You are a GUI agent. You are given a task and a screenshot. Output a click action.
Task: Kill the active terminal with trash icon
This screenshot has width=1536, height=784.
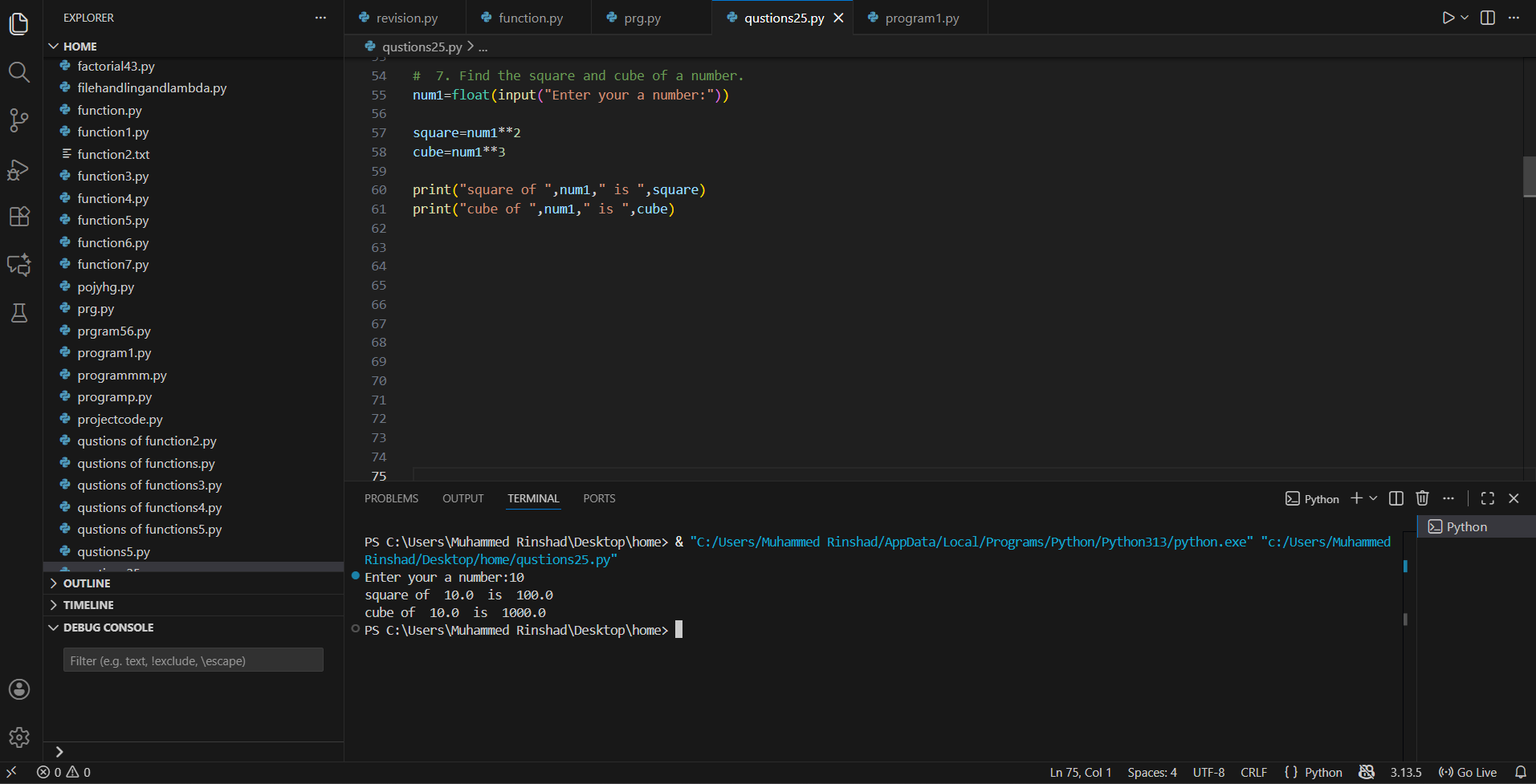pyautogui.click(x=1421, y=498)
